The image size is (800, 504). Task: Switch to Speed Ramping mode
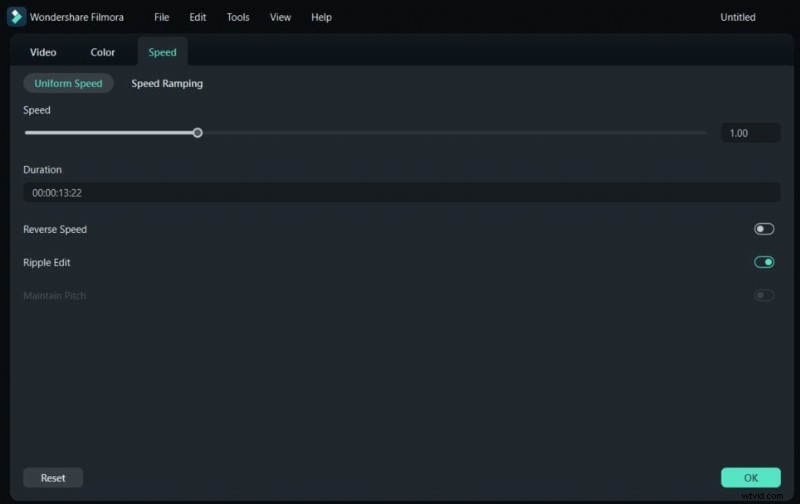(167, 84)
